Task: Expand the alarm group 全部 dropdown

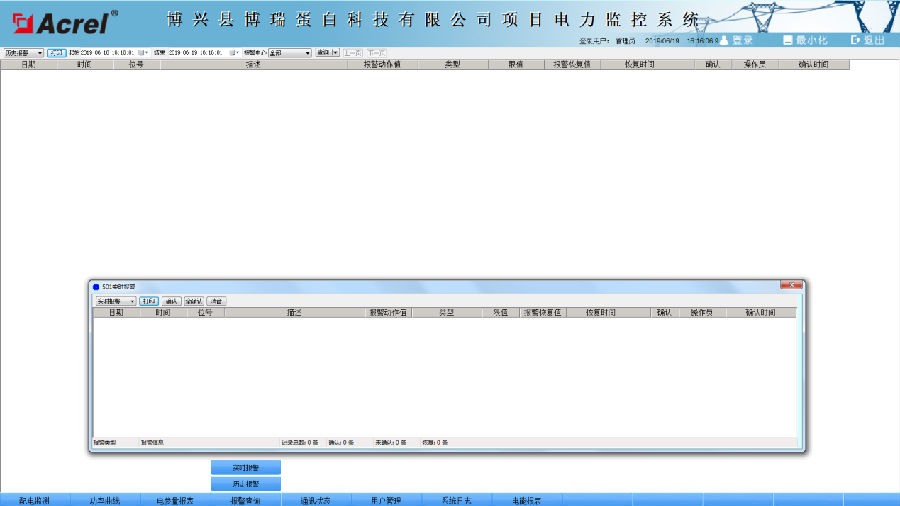Action: (x=290, y=53)
